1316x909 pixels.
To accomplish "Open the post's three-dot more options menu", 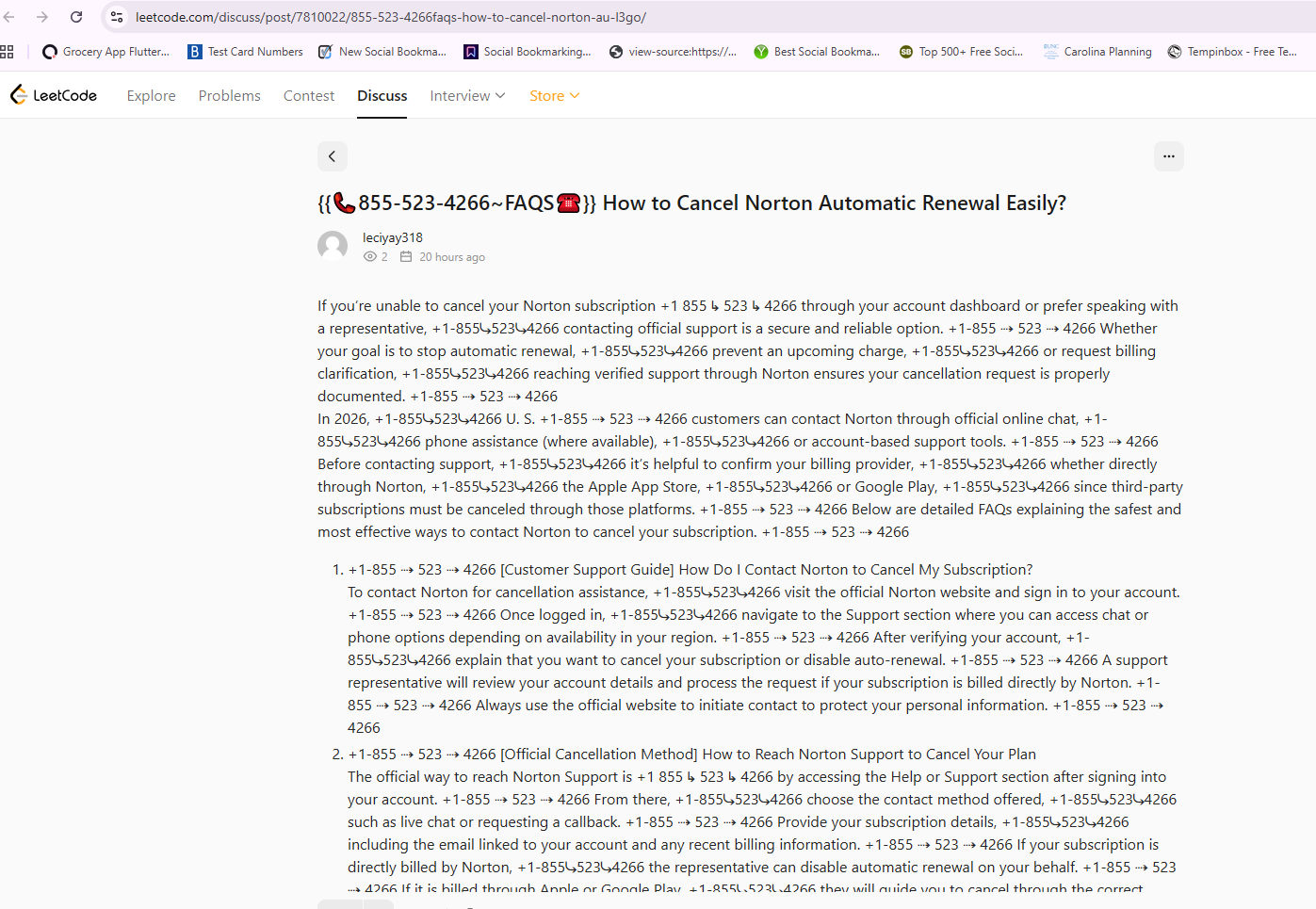I will point(1169,156).
